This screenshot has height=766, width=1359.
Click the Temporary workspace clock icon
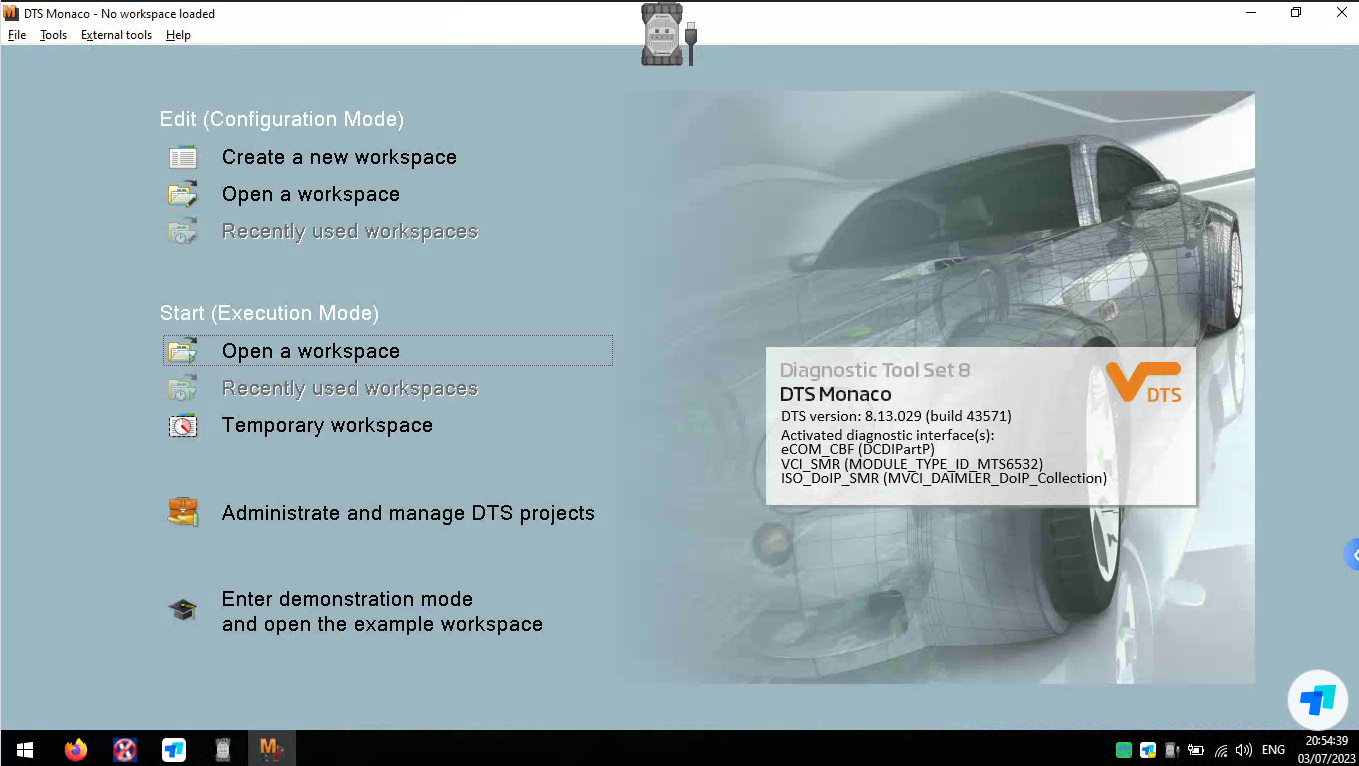[x=183, y=426]
